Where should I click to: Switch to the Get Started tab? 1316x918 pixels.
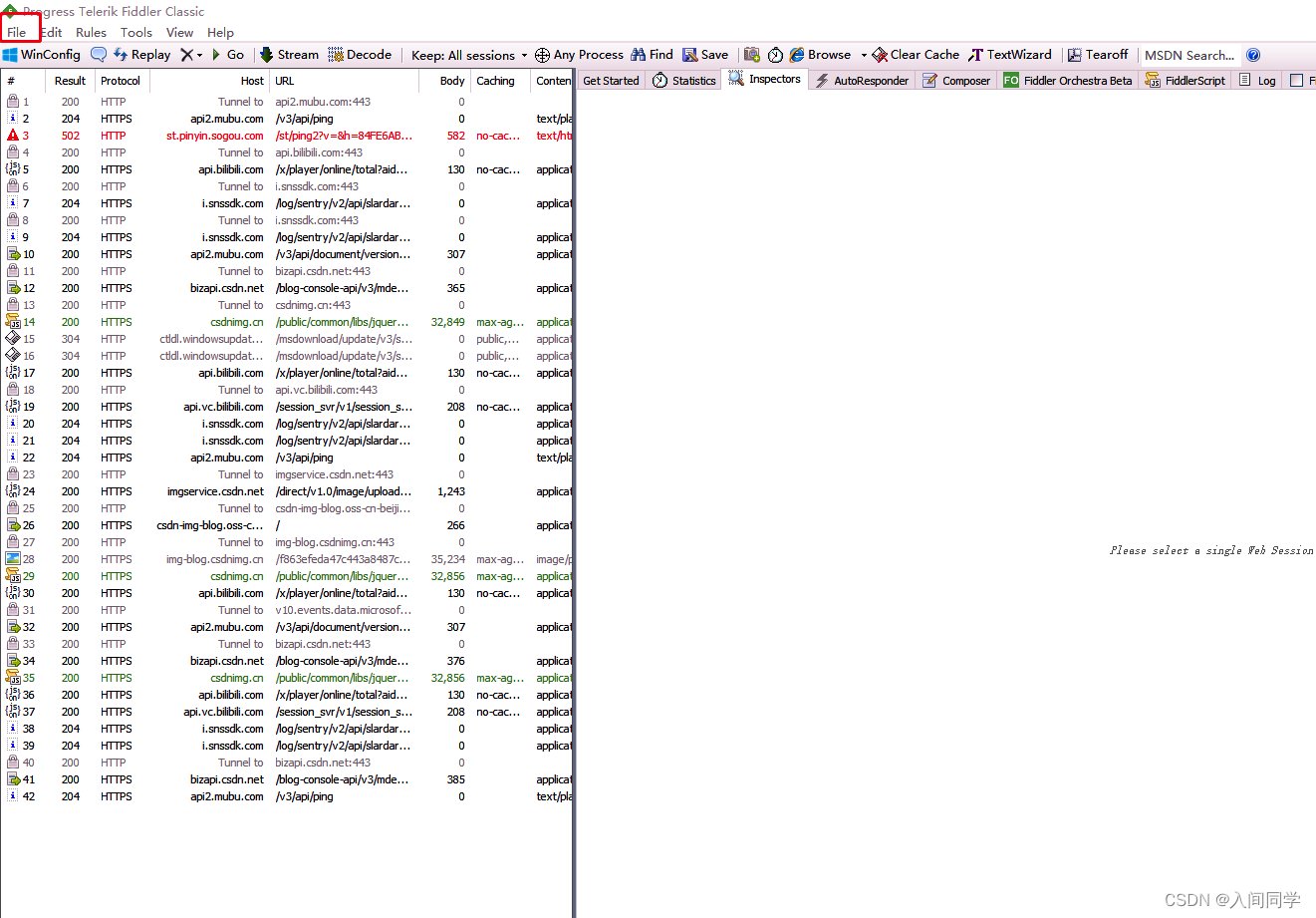pyautogui.click(x=611, y=81)
